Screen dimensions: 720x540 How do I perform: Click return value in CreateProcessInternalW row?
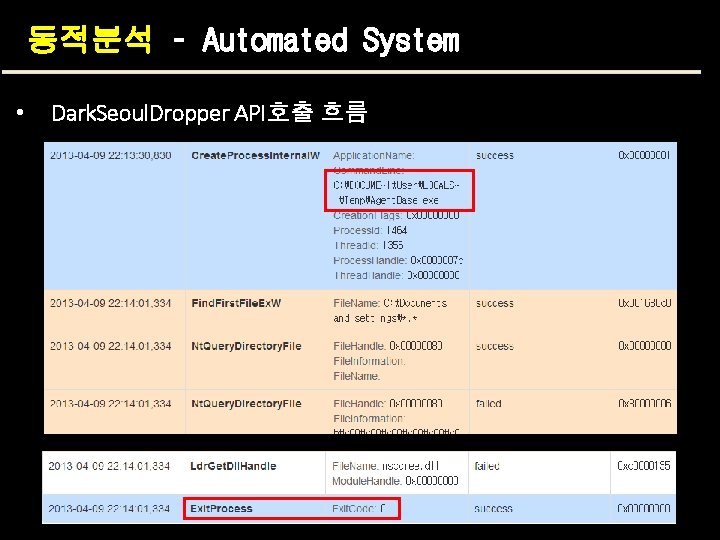(x=644, y=155)
